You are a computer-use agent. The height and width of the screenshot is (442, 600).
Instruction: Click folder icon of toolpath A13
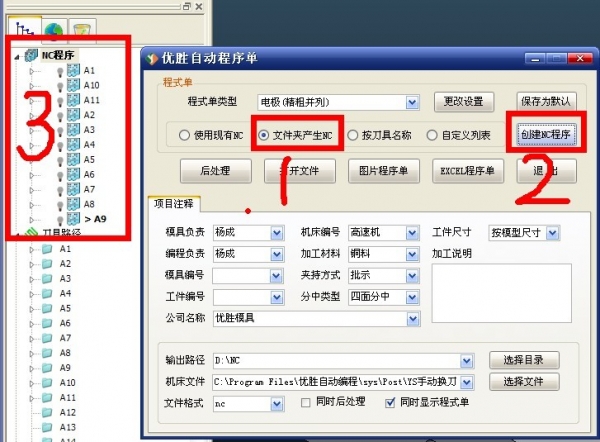[47, 427]
